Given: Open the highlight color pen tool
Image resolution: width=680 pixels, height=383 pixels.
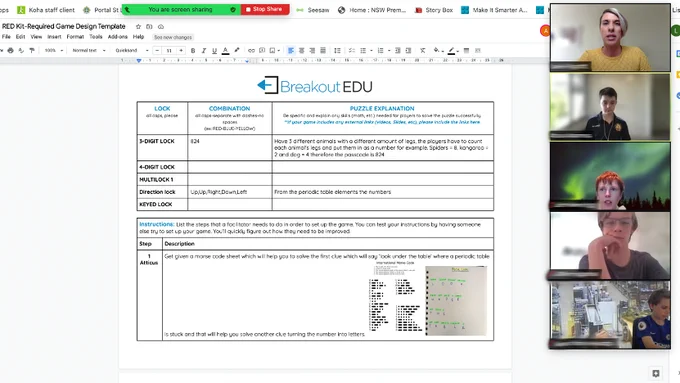Looking at the screenshot, I should click(x=237, y=50).
